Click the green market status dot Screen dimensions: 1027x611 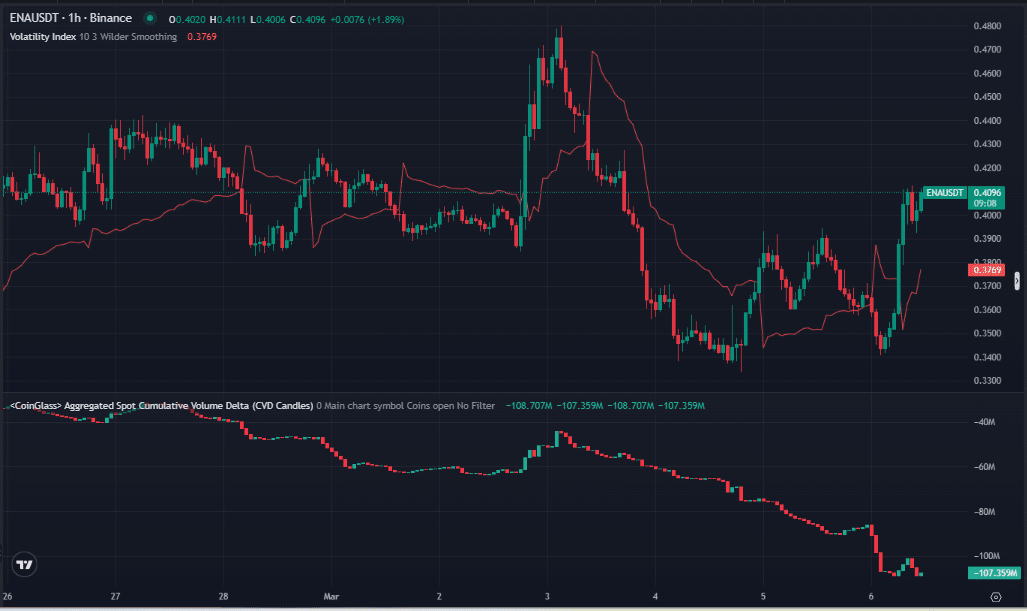(150, 18)
